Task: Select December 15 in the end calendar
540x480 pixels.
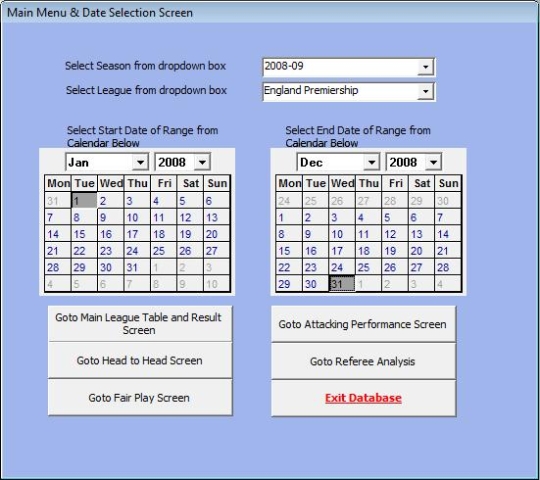Action: point(289,251)
